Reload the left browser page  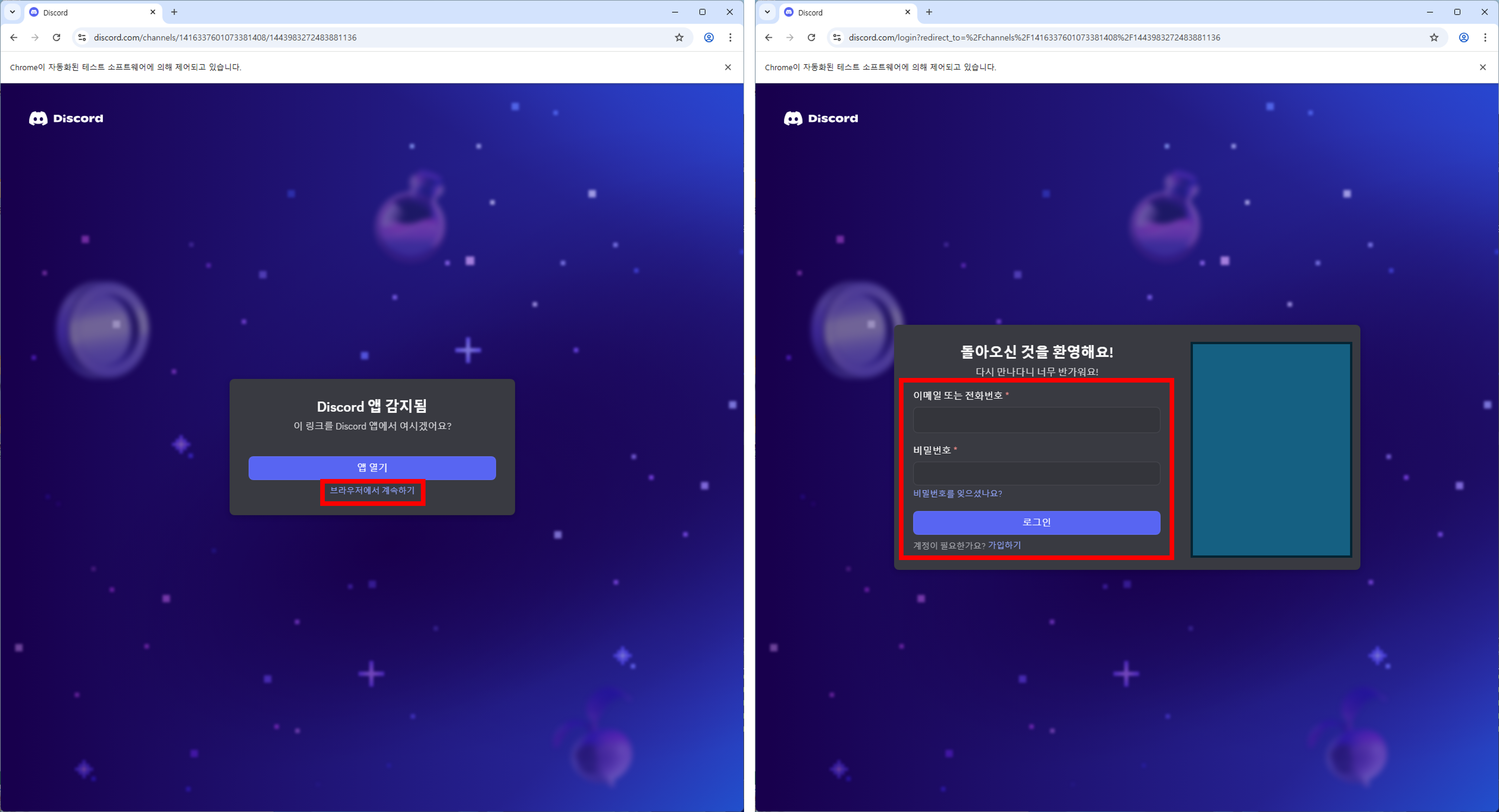click(x=56, y=37)
